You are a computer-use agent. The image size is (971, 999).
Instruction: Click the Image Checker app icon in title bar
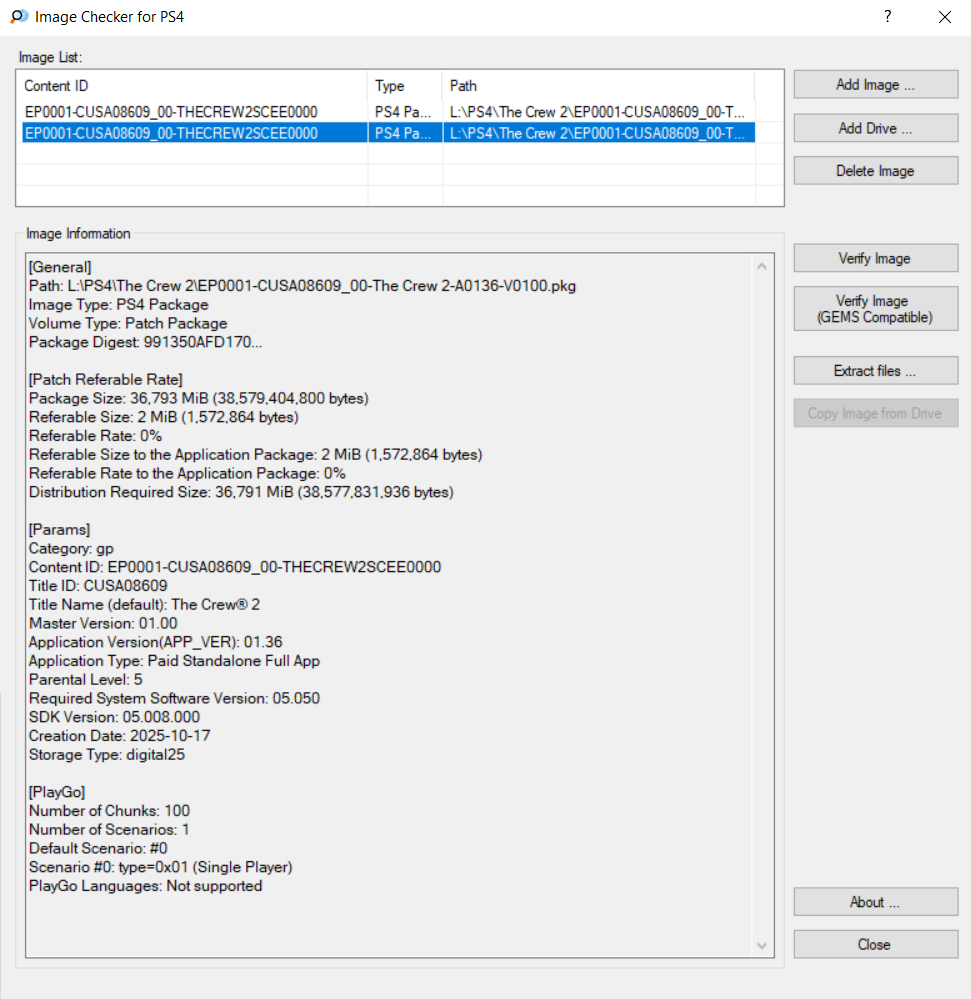click(18, 17)
